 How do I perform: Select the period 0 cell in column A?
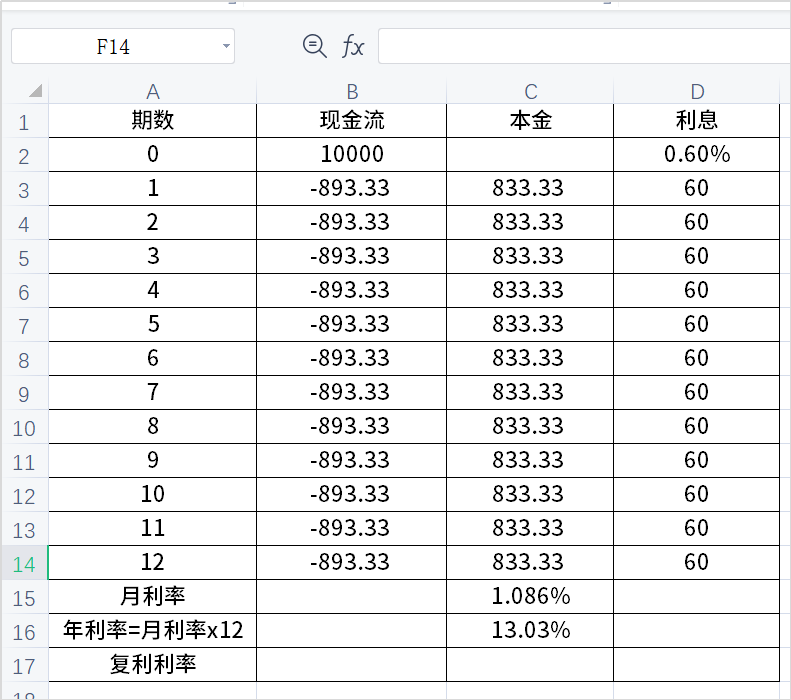coord(152,154)
